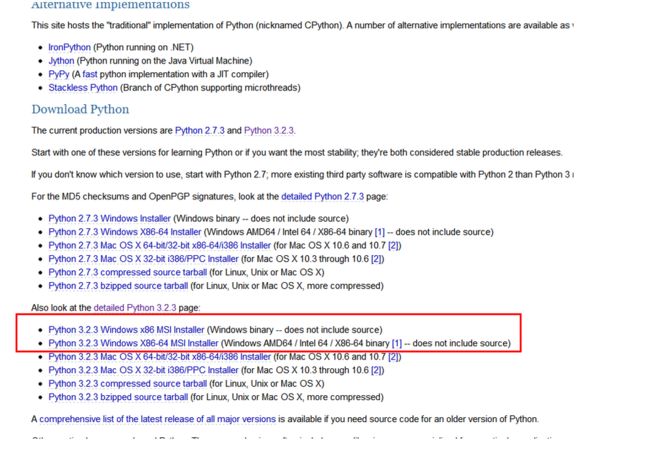Download Python 2.7.3 compressed source tarball
Screen dimensions: 650x449
point(128,272)
